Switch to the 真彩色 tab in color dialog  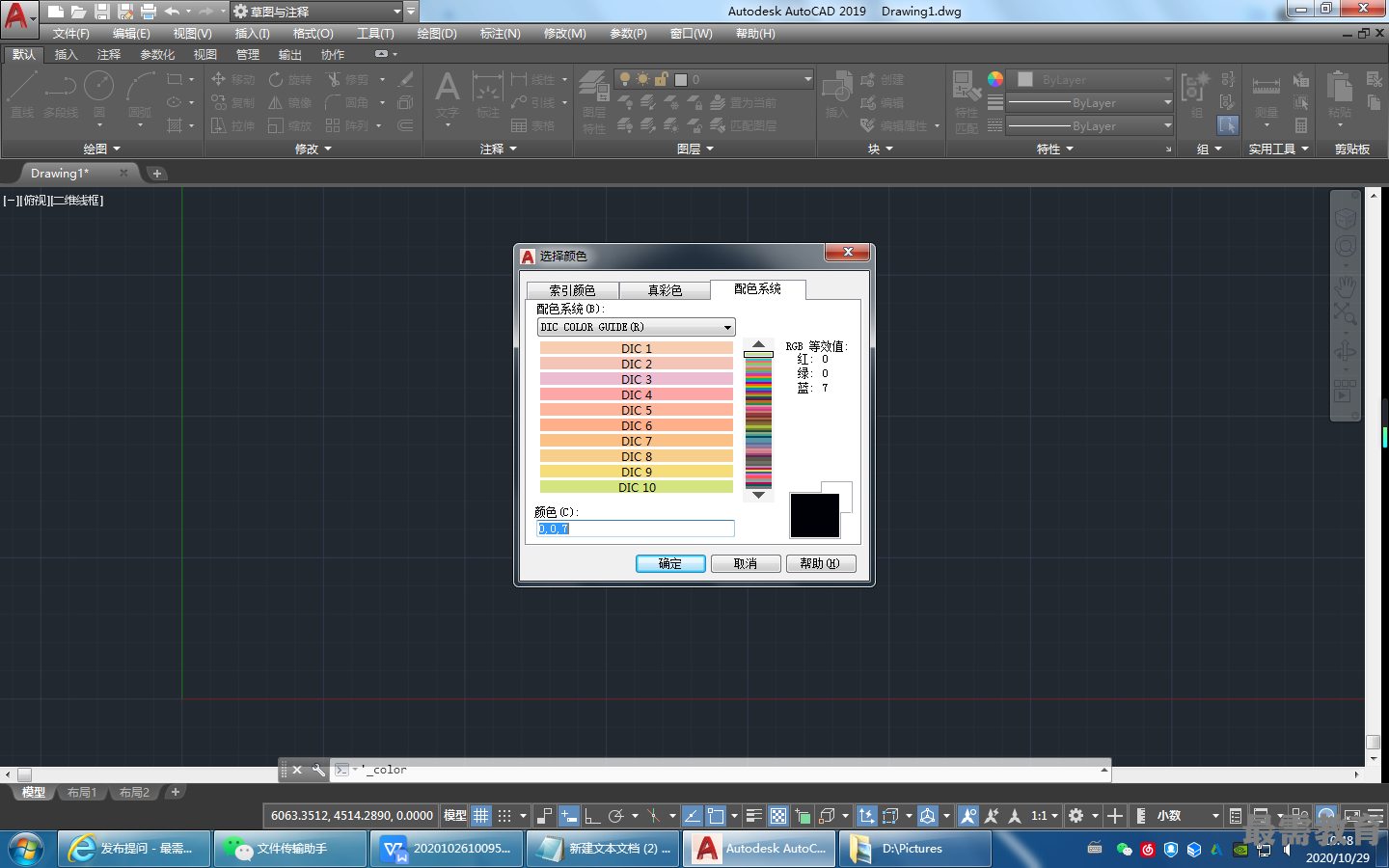click(x=665, y=290)
